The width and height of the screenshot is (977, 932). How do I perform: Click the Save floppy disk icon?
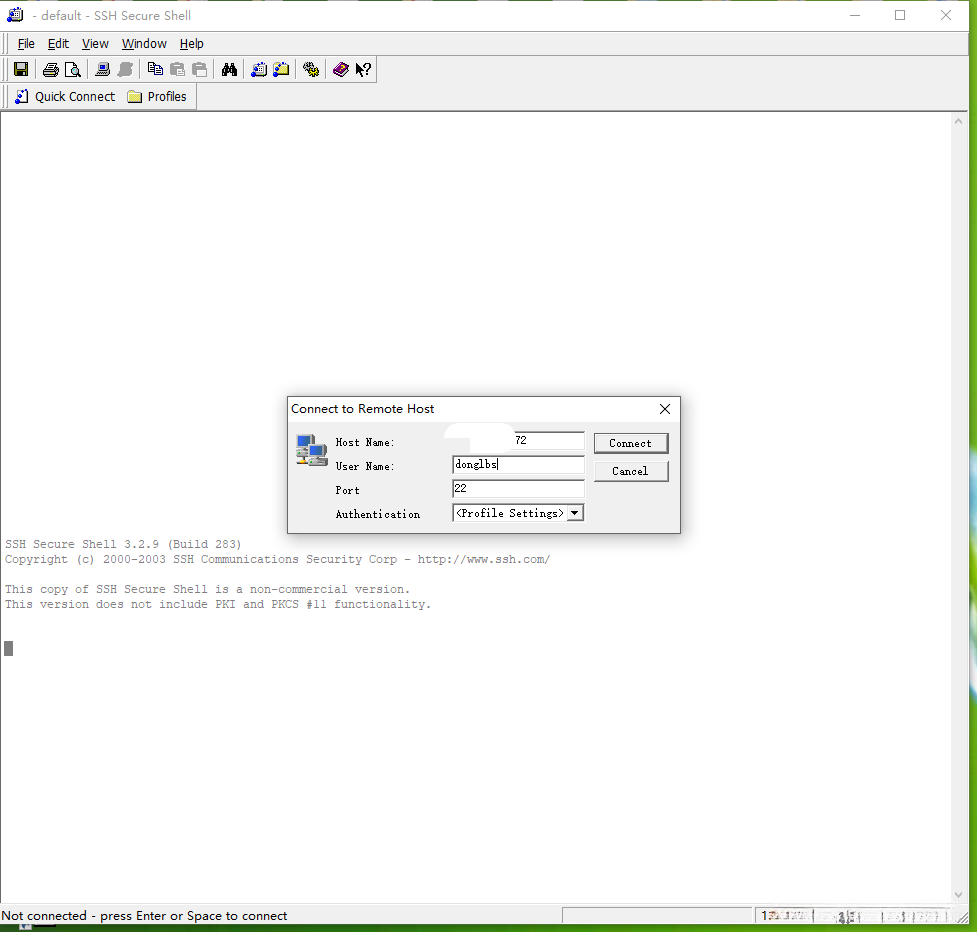click(21, 69)
